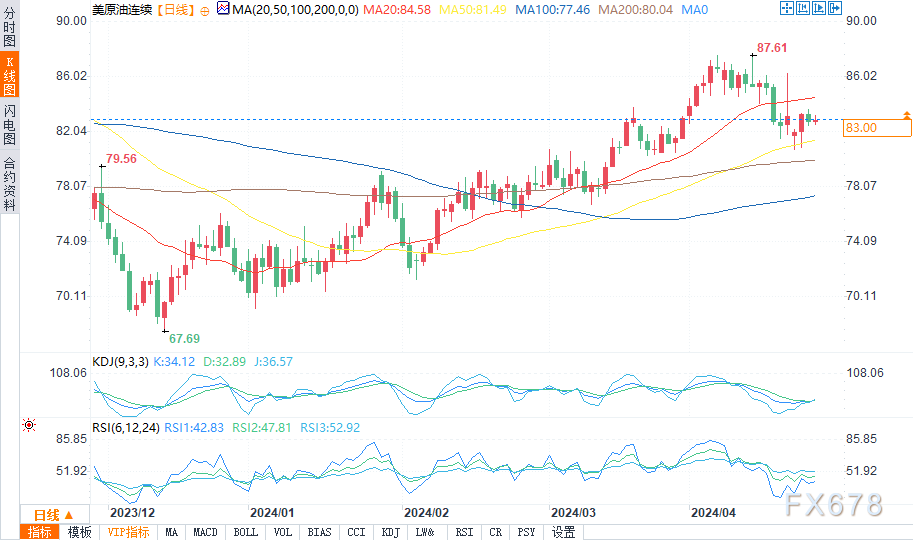The image size is (913, 540).
Task: Click the MA indicator chart icon
Action: (x=222, y=8)
